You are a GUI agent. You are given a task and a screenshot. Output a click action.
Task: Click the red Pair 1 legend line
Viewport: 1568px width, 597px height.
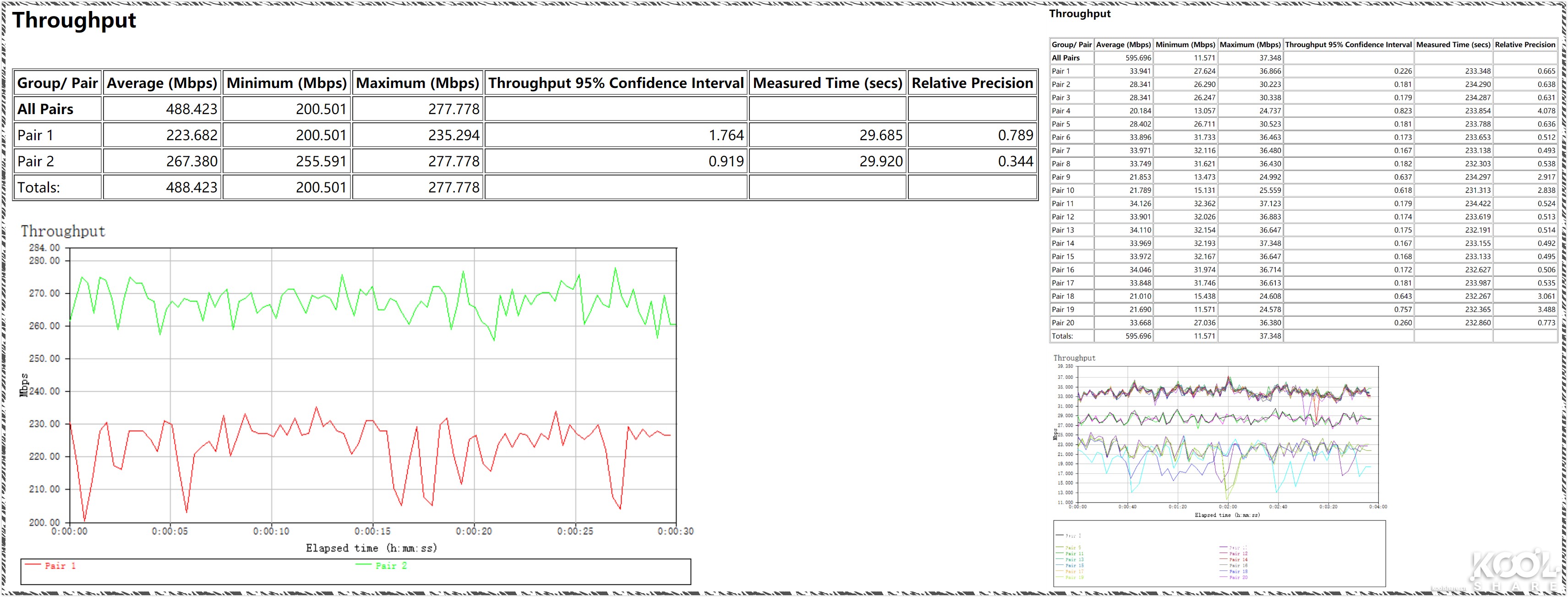(x=33, y=565)
